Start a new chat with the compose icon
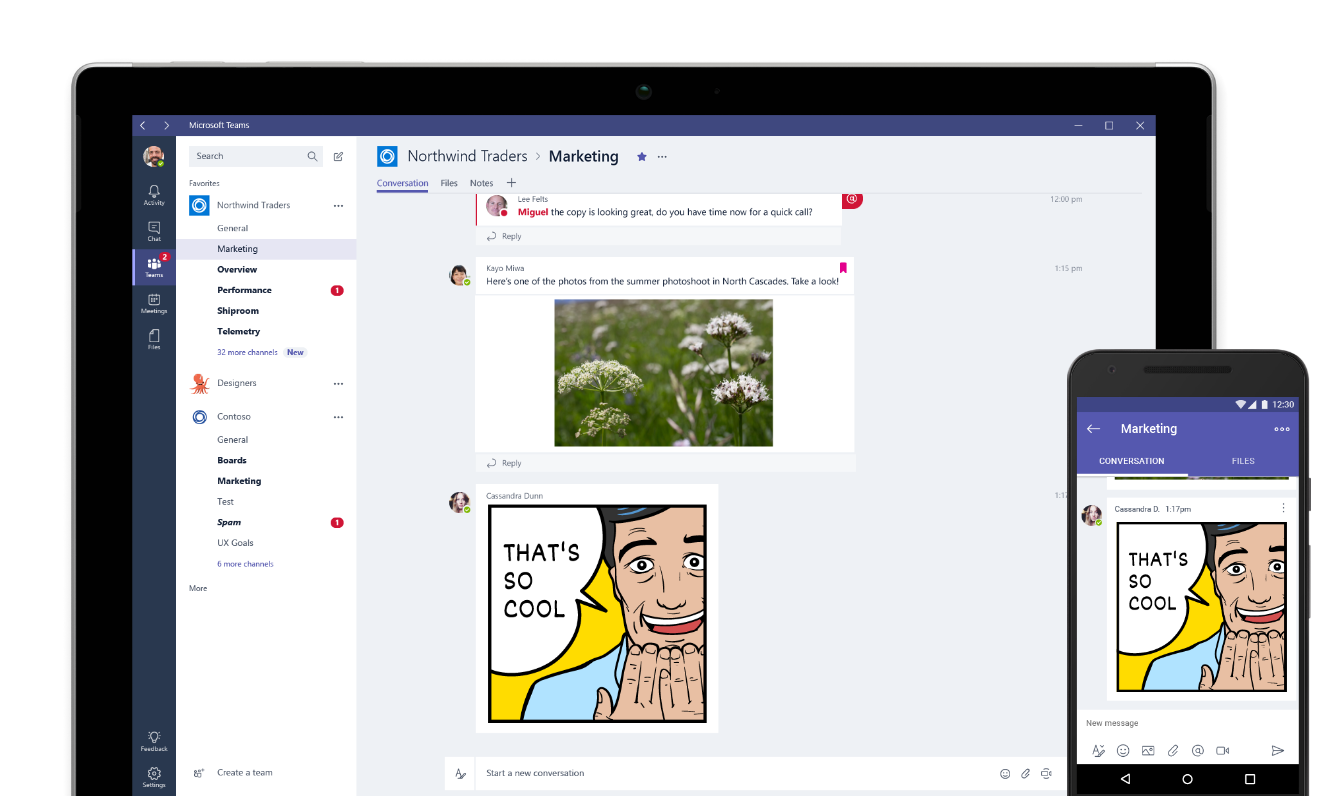The height and width of the screenshot is (796, 1339). (x=339, y=156)
